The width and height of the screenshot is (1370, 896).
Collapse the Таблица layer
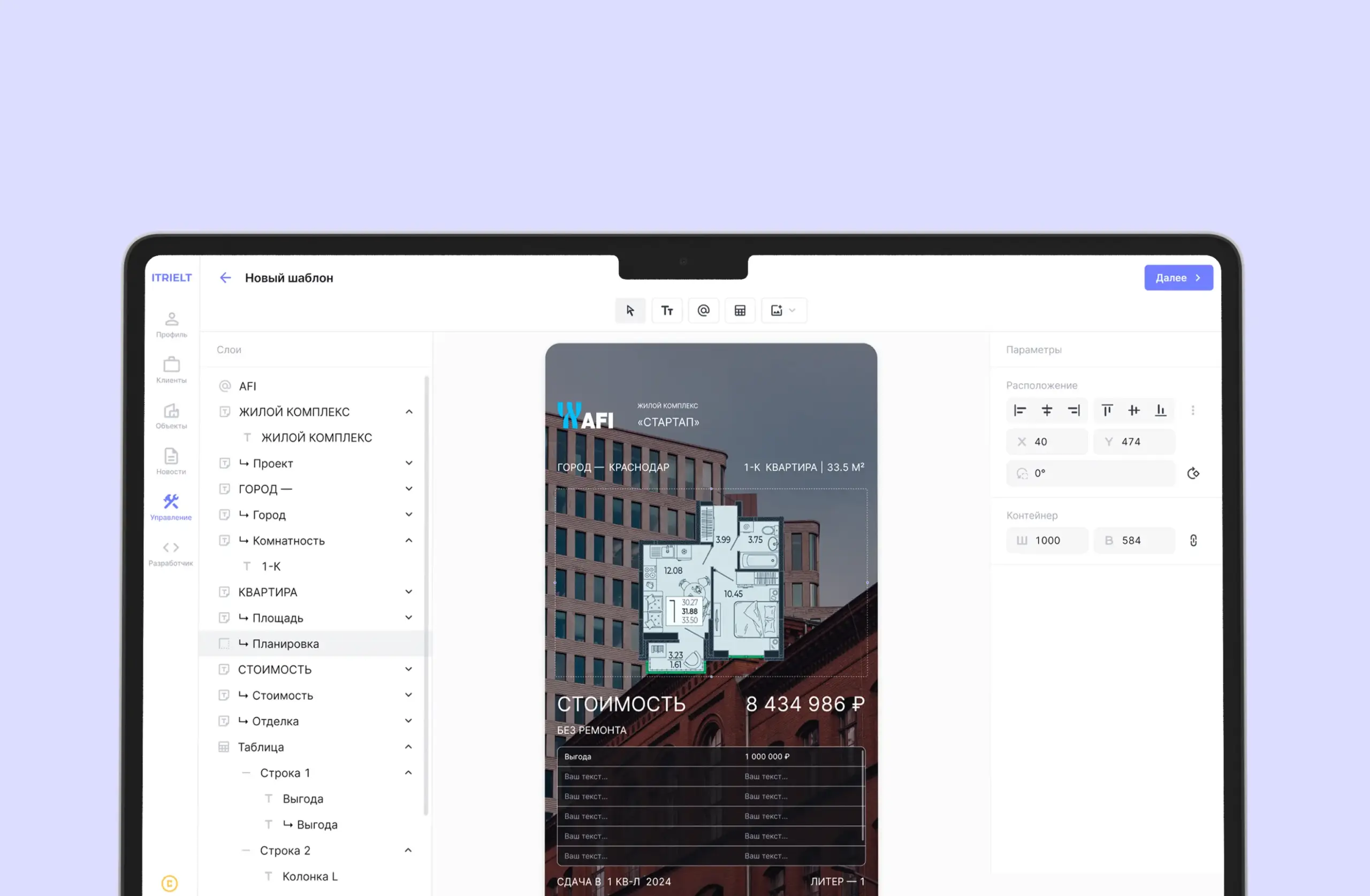click(409, 747)
